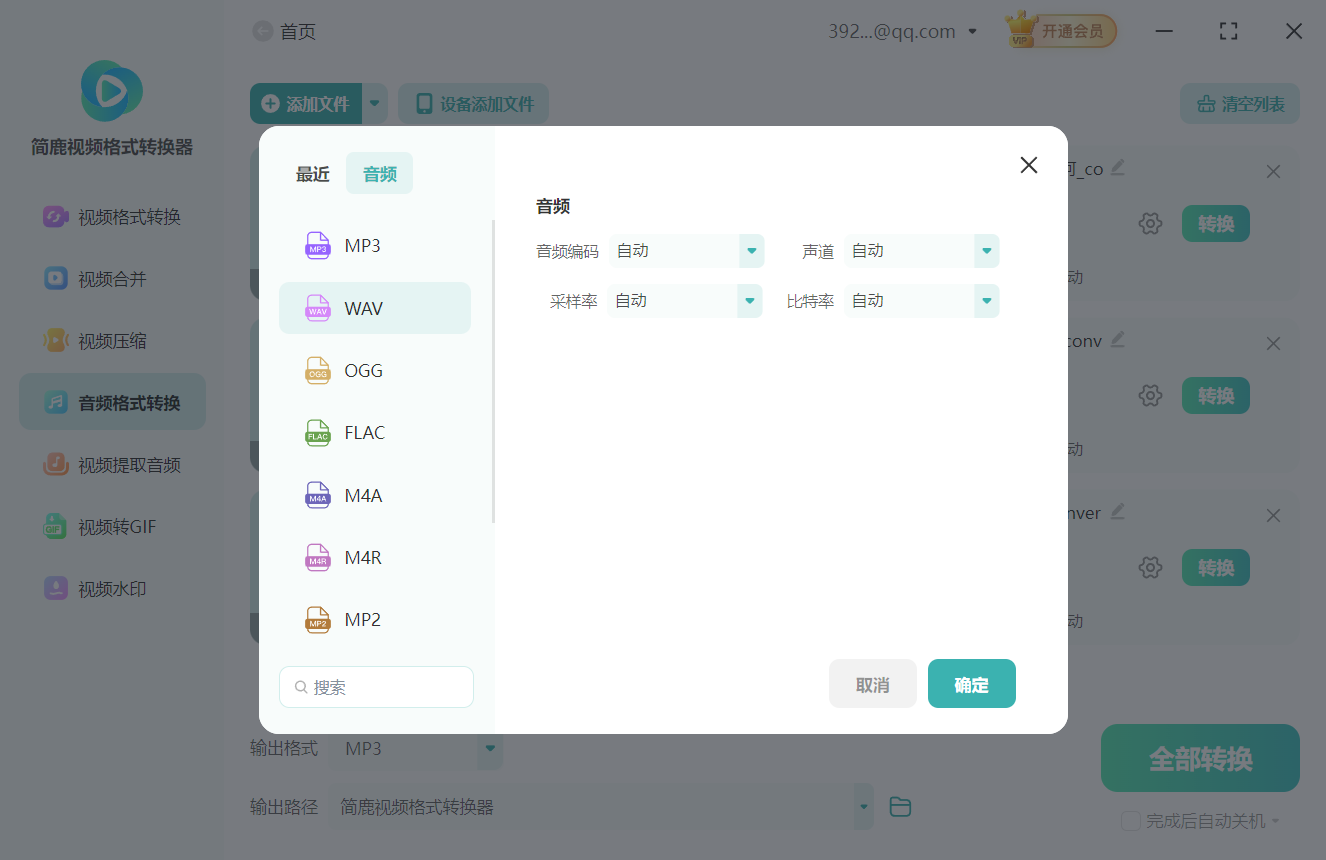Open the output folder browser icon
Screen dimensions: 1326x860
point(899,806)
